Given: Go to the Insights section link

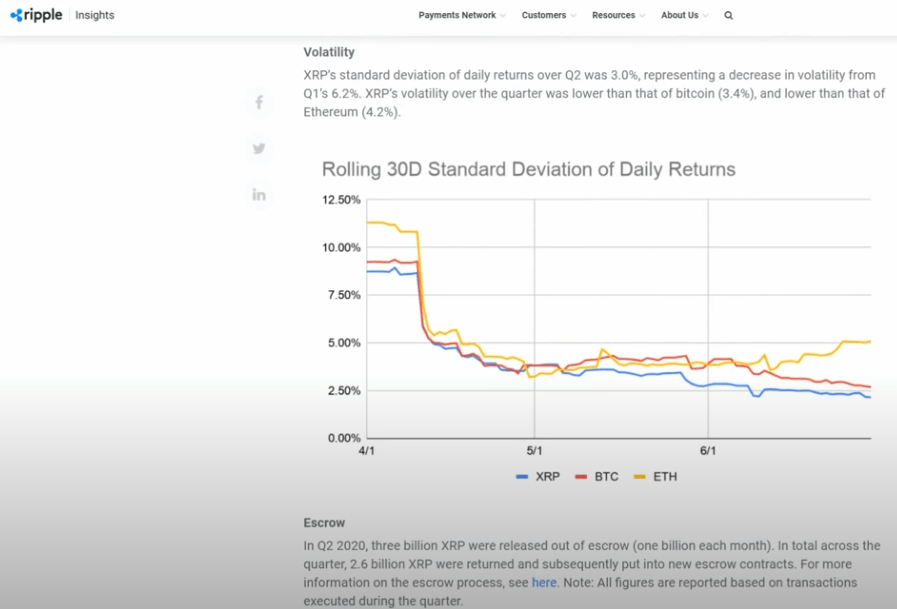Looking at the screenshot, I should pyautogui.click(x=95, y=15).
